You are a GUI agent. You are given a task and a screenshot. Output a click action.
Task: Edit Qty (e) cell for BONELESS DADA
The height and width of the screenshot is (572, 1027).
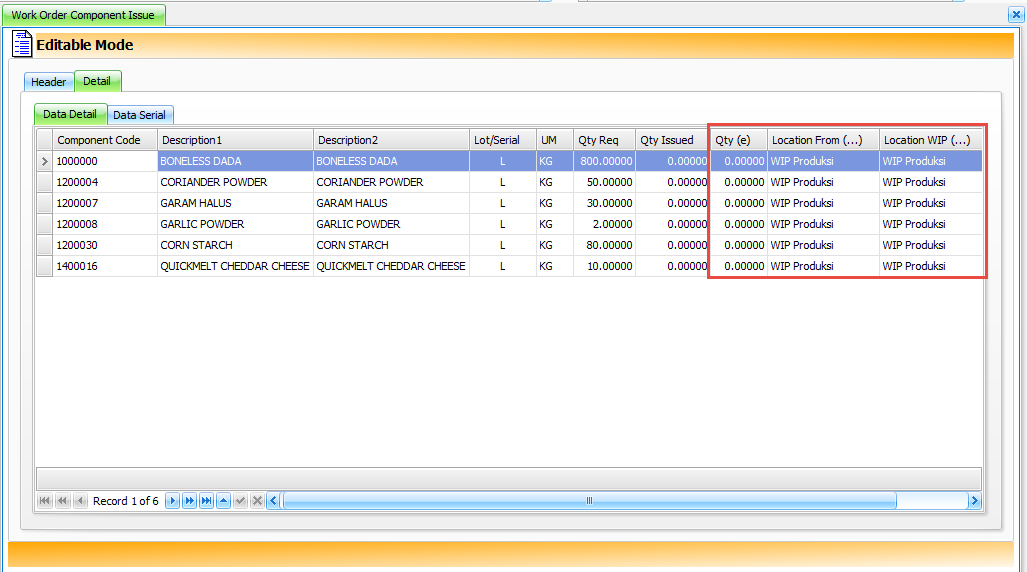[x=739, y=161]
